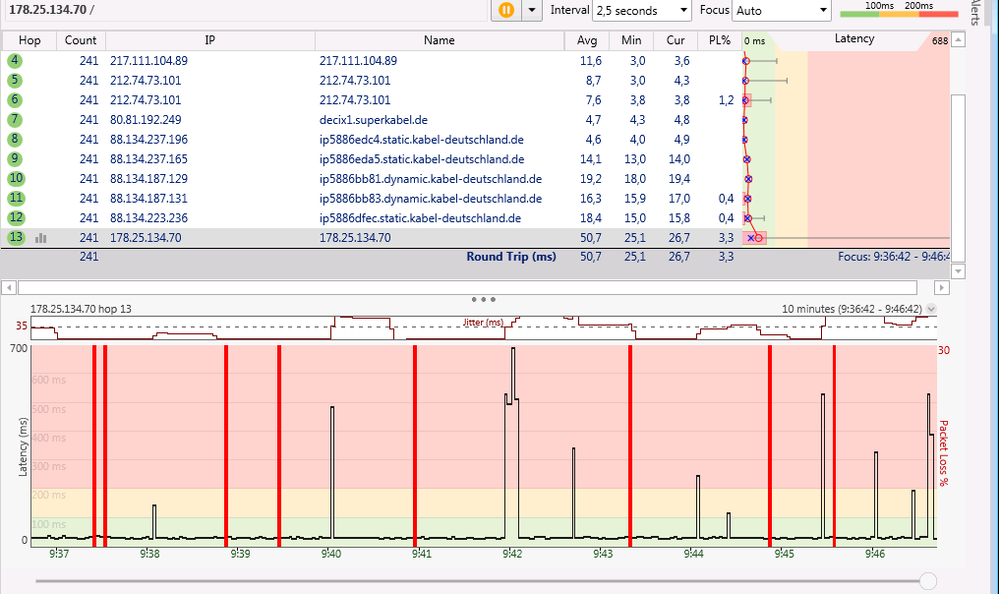
Task: Sort by the Hop column header
Action: 29,40
